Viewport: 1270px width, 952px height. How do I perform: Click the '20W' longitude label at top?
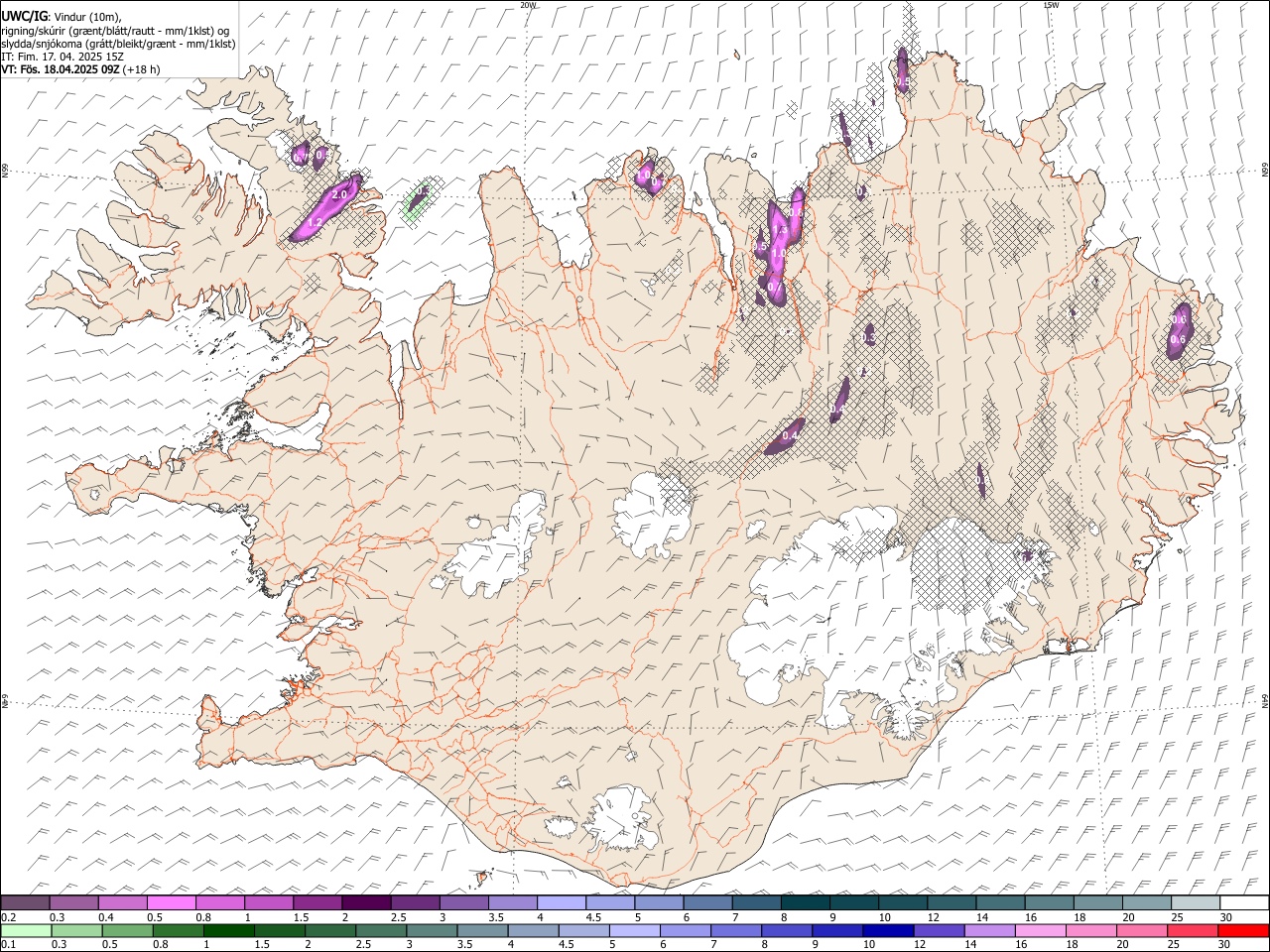click(528, 5)
